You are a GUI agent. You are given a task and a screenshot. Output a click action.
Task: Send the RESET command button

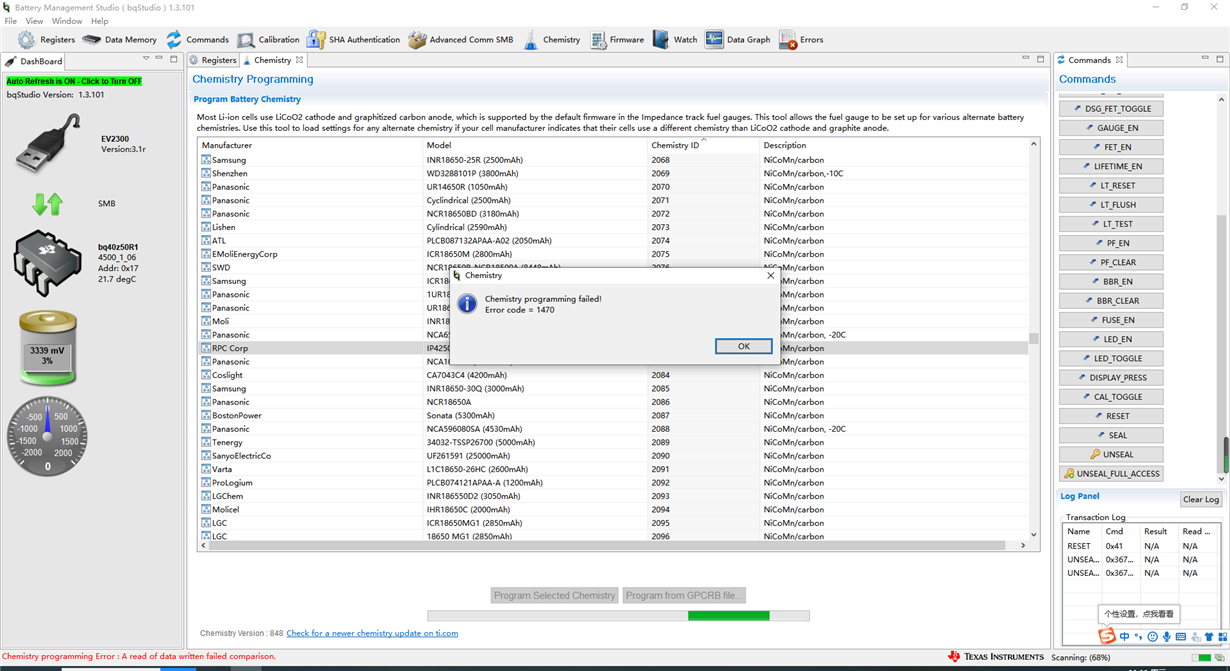(1111, 416)
